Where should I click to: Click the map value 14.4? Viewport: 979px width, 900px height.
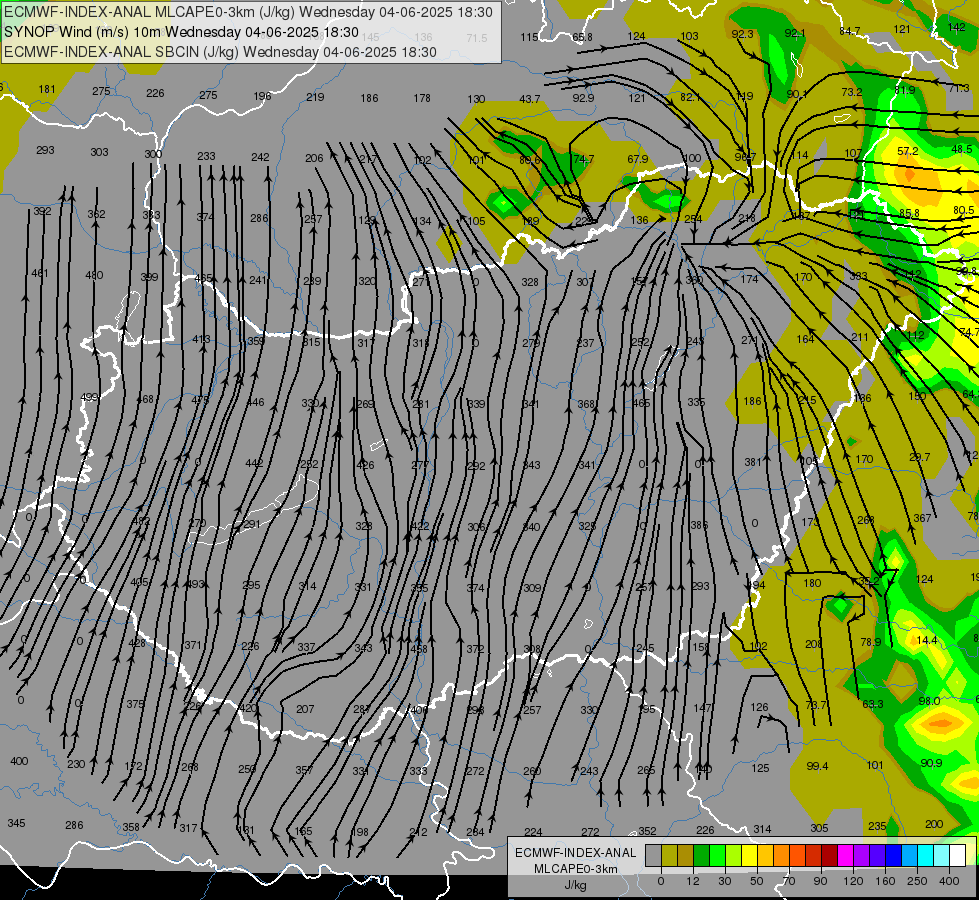click(x=927, y=640)
